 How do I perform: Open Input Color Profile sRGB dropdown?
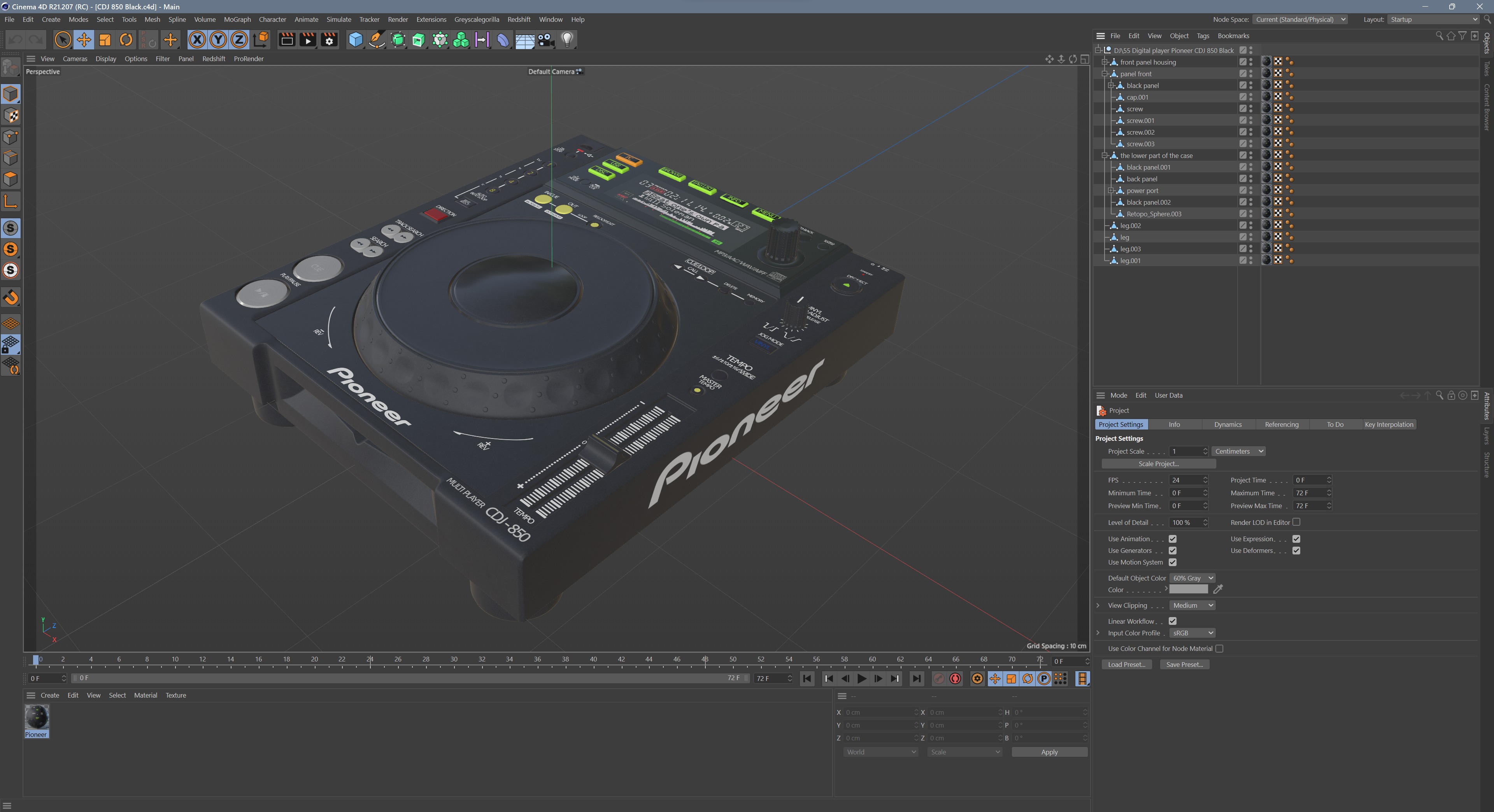[x=1192, y=633]
